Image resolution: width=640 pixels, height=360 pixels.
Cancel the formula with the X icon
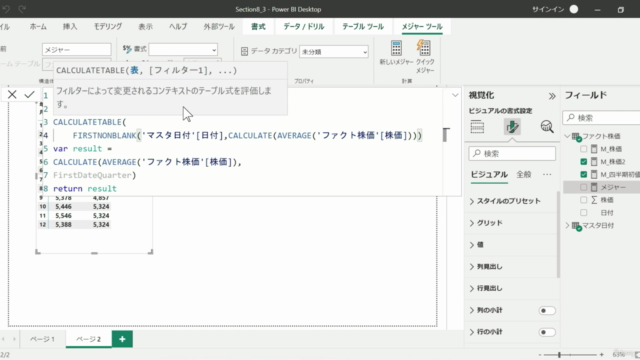(x=12, y=95)
